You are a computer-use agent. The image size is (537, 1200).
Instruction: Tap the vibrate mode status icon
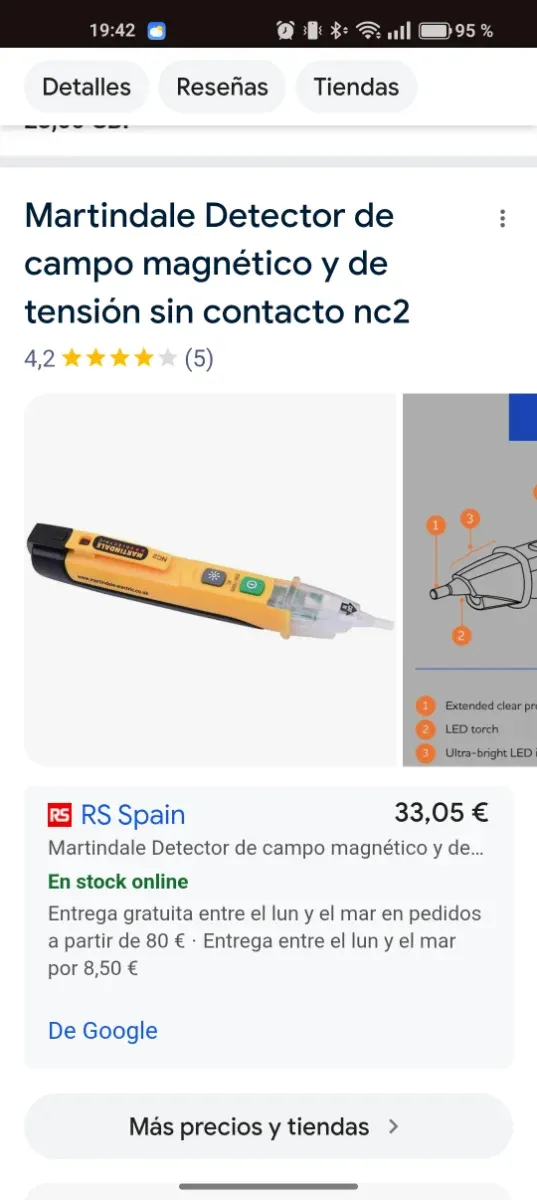pos(312,31)
